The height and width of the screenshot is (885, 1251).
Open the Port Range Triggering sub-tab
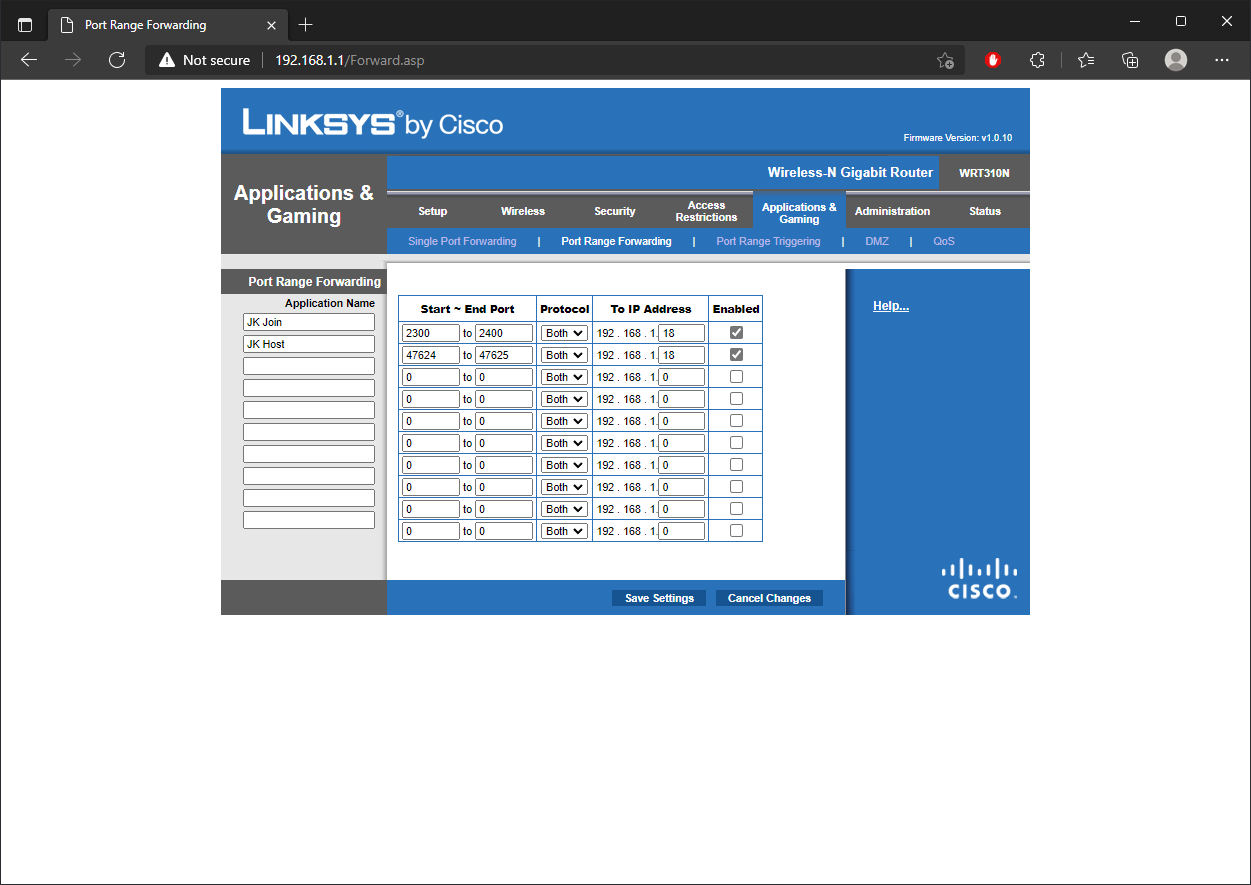tap(768, 241)
